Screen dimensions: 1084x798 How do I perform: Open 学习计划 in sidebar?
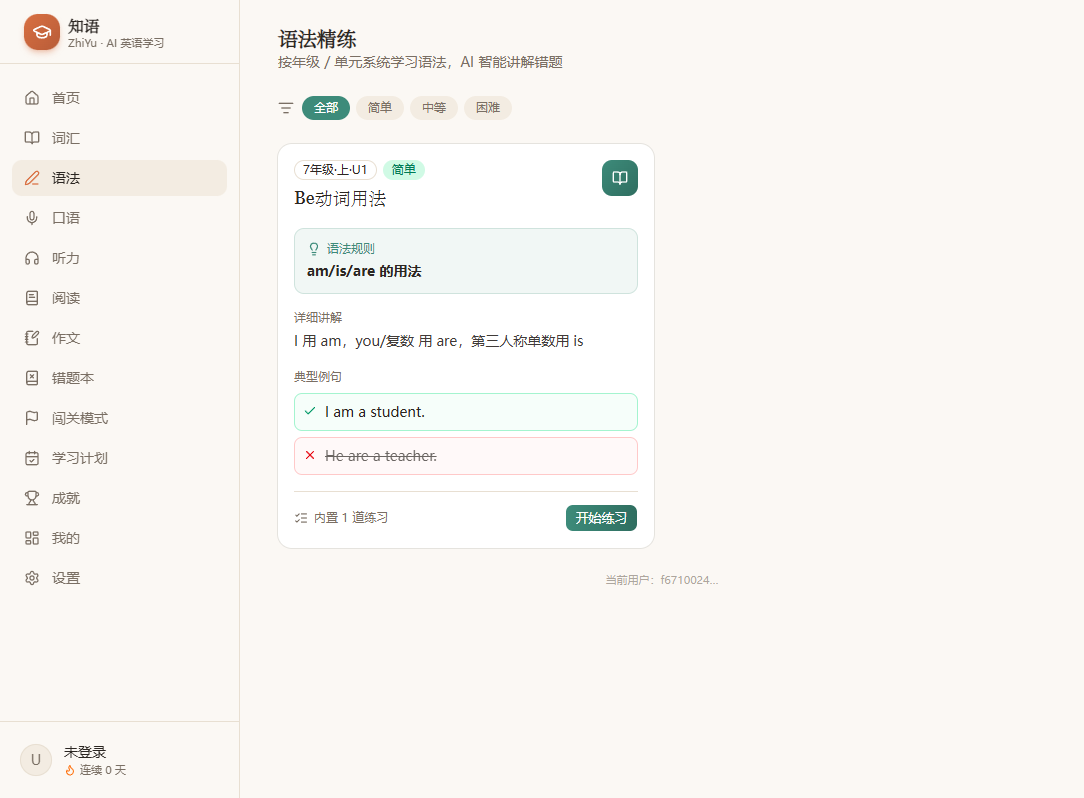click(120, 458)
